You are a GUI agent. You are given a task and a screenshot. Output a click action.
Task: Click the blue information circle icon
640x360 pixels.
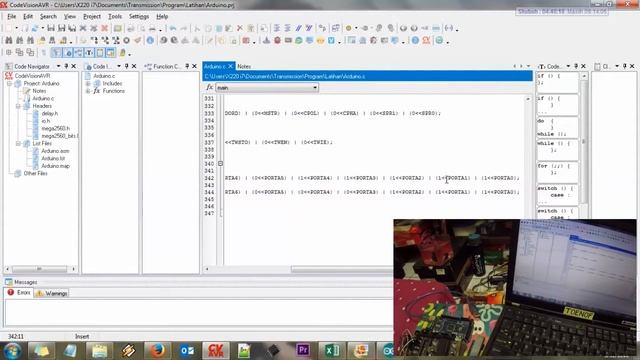(x=150, y=40)
